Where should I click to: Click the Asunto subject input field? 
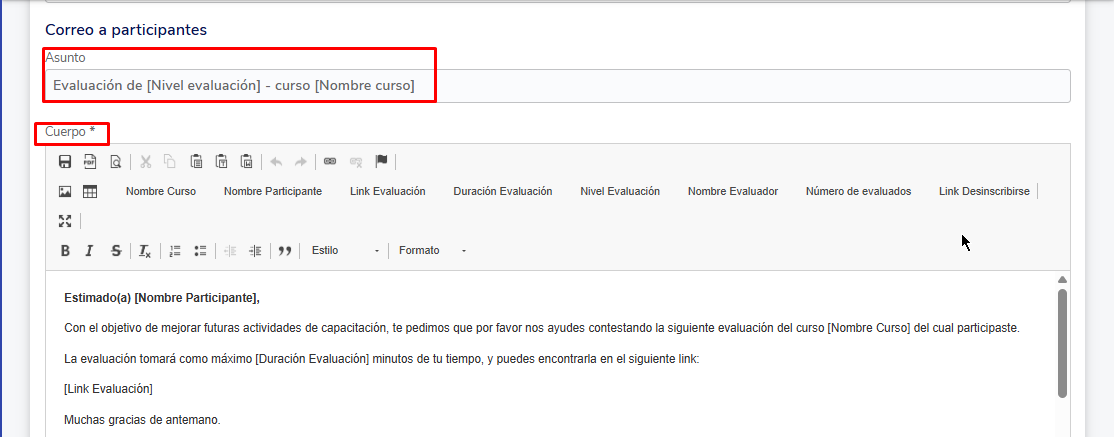point(556,86)
